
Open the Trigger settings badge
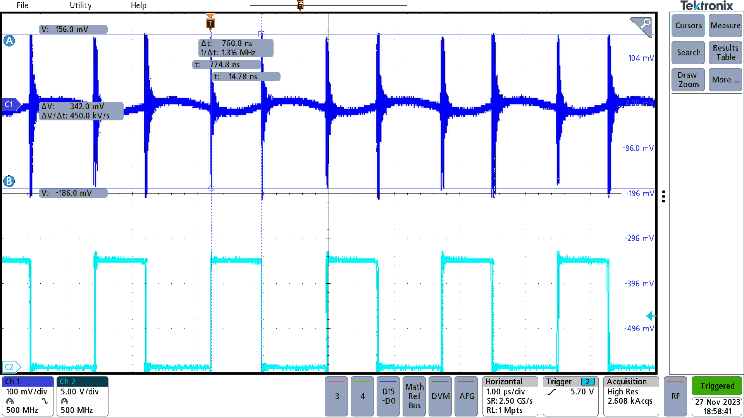pyautogui.click(x=571, y=395)
